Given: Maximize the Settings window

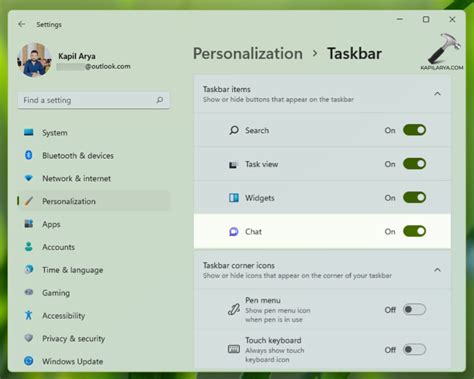Looking at the screenshot, I should 426,19.
